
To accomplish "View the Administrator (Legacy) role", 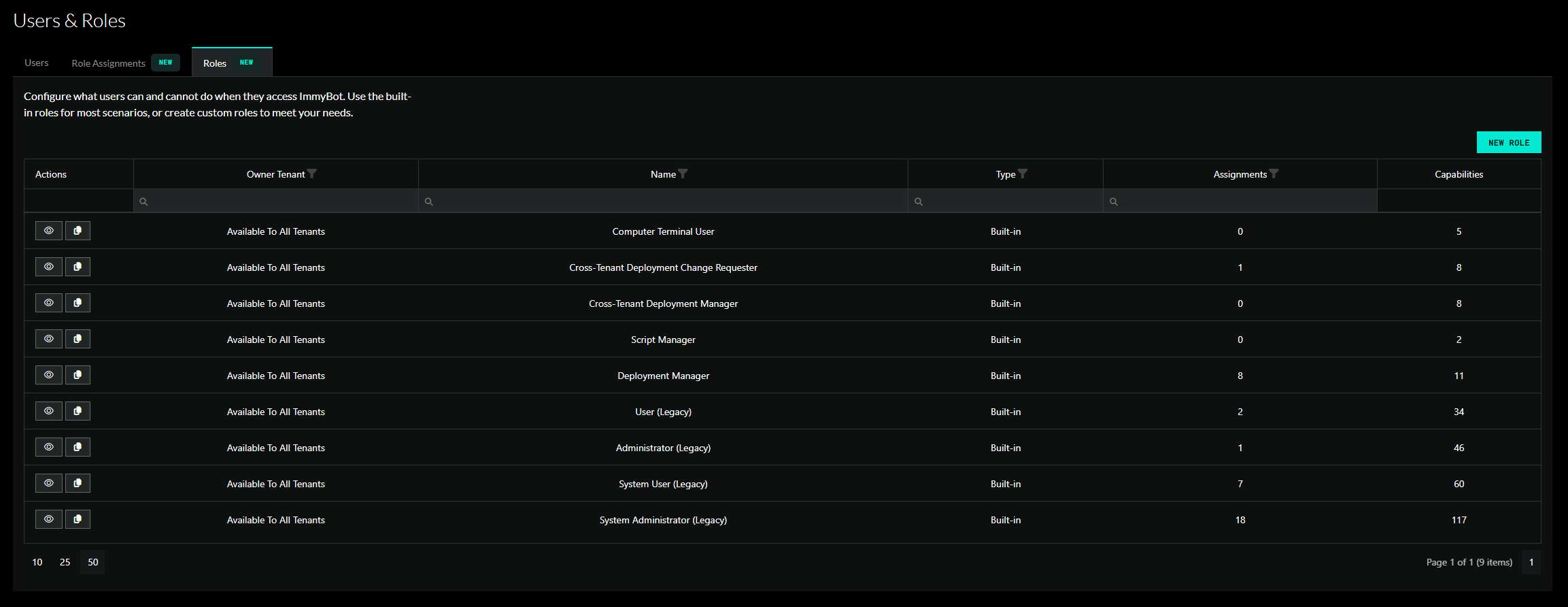I will click(x=49, y=447).
